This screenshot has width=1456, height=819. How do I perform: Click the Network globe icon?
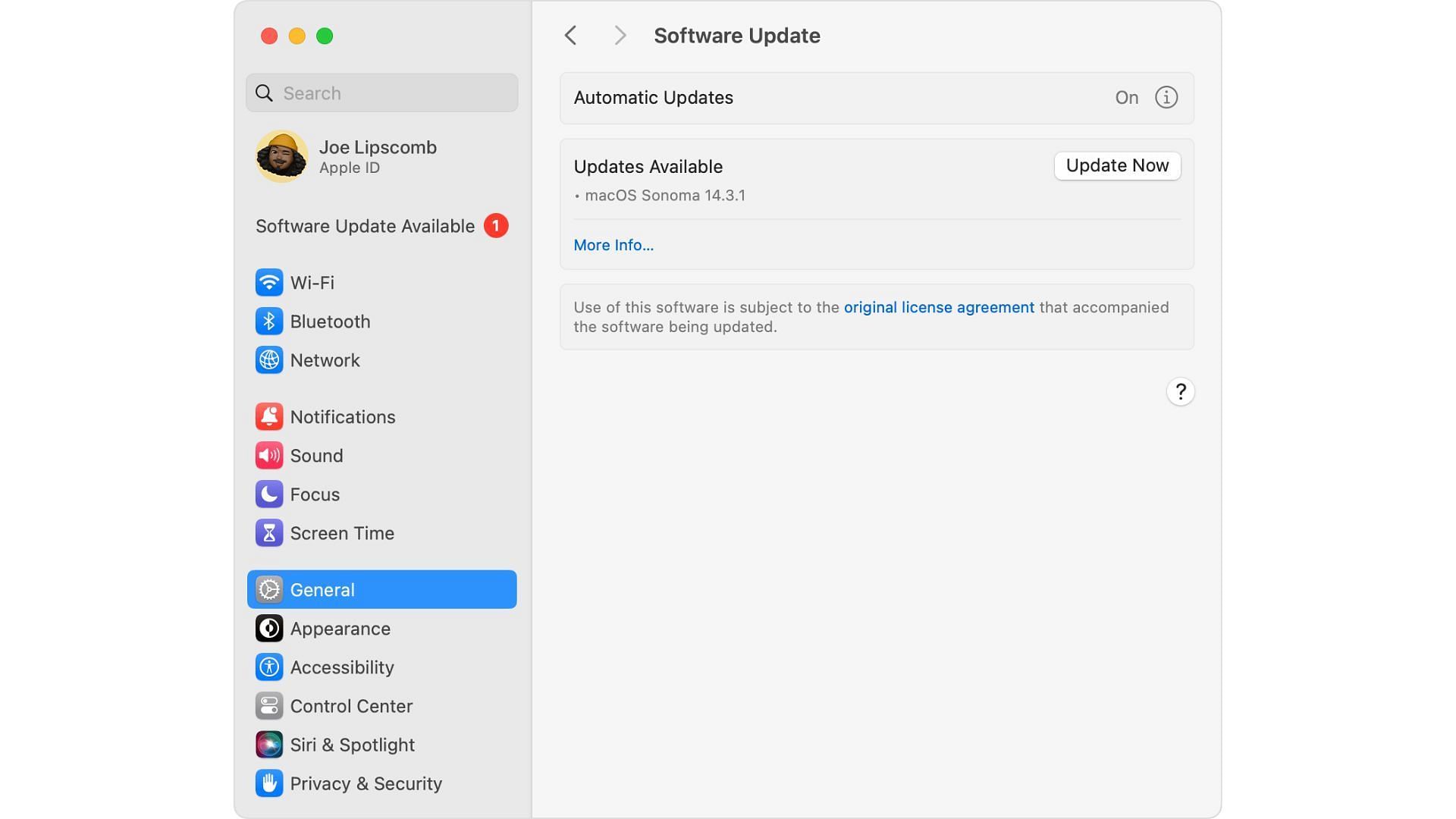point(268,360)
